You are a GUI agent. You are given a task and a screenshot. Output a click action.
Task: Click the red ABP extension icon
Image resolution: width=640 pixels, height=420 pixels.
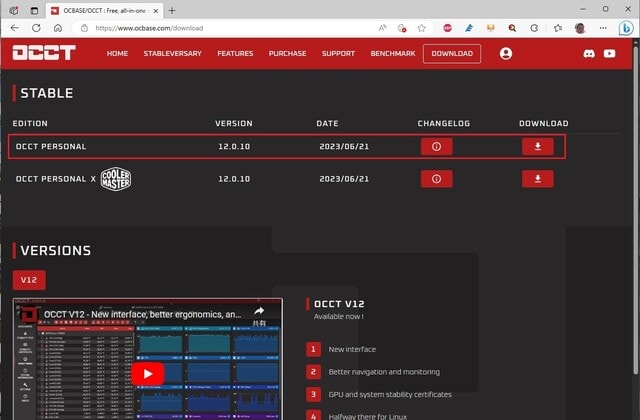pos(447,28)
